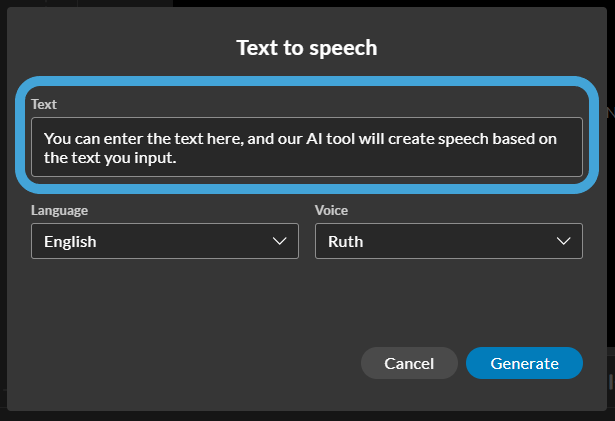Click the 'Language' field label
The width and height of the screenshot is (615, 421).
click(59, 210)
